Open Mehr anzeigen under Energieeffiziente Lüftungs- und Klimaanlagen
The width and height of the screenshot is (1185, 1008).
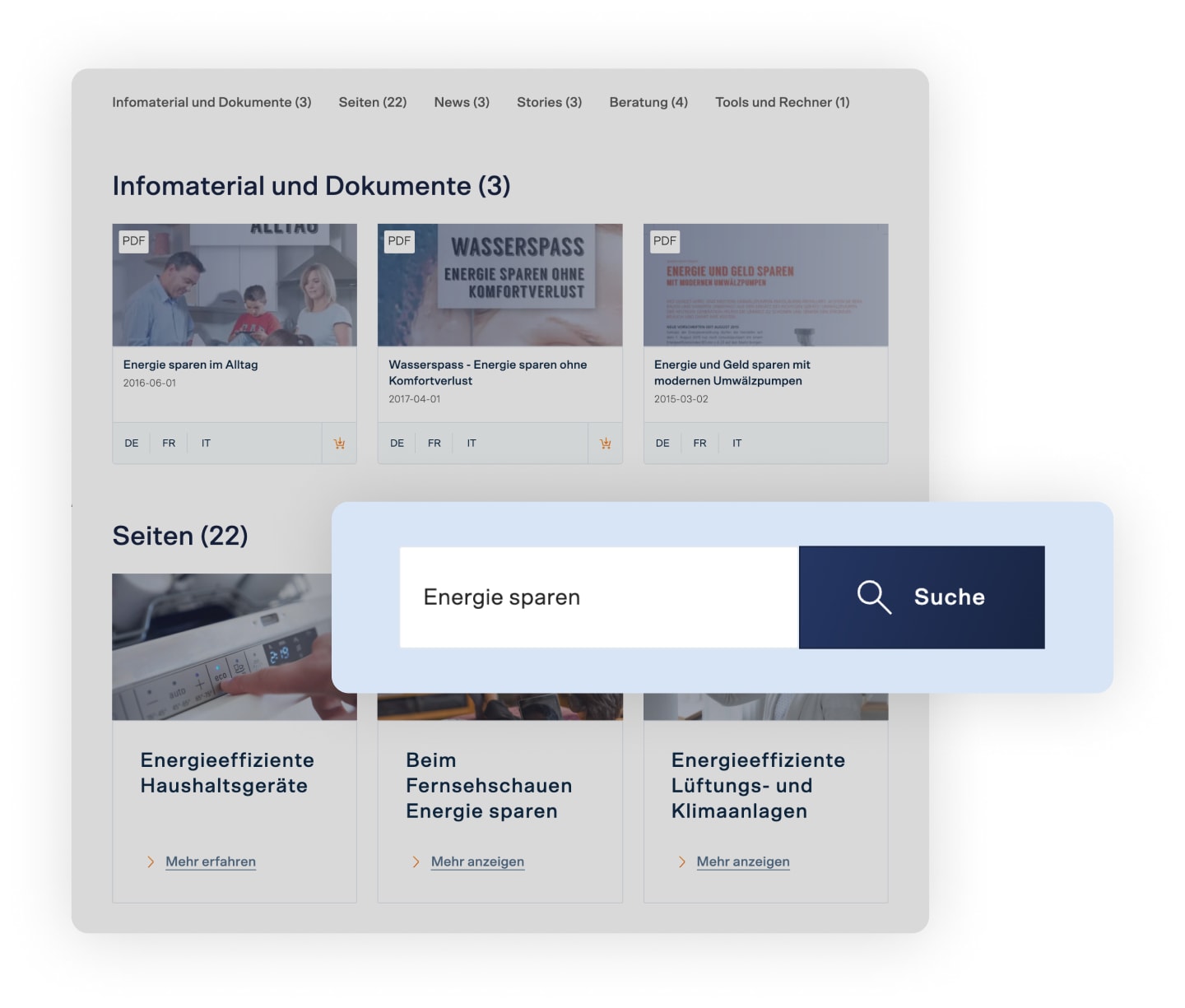click(x=743, y=862)
